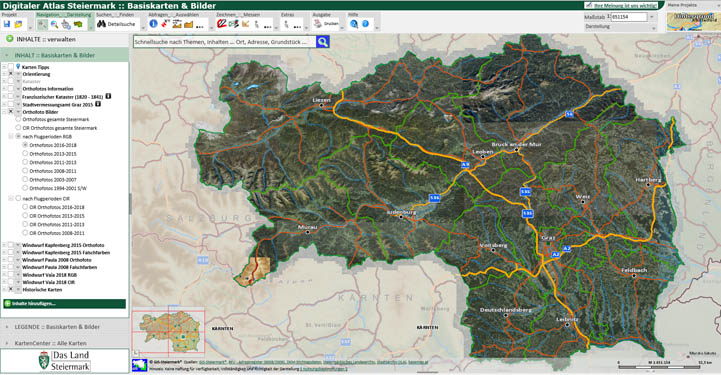Open the Extras toolbar group

(288, 15)
